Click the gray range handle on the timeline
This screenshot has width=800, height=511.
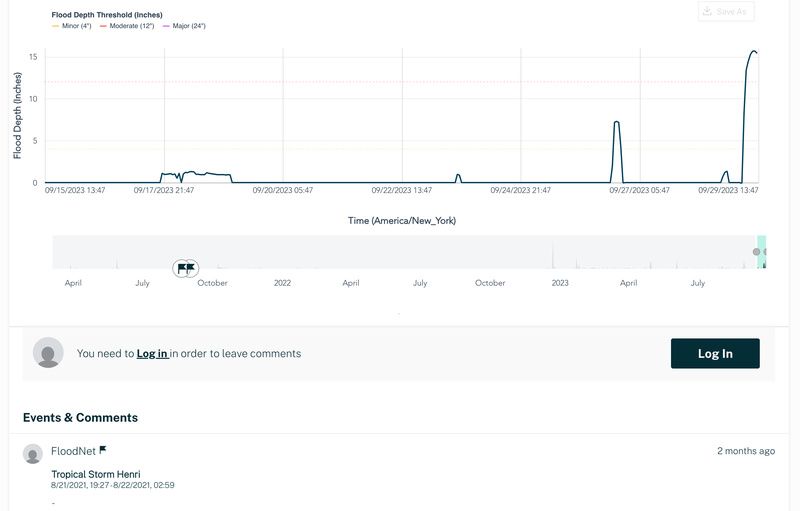click(x=756, y=252)
